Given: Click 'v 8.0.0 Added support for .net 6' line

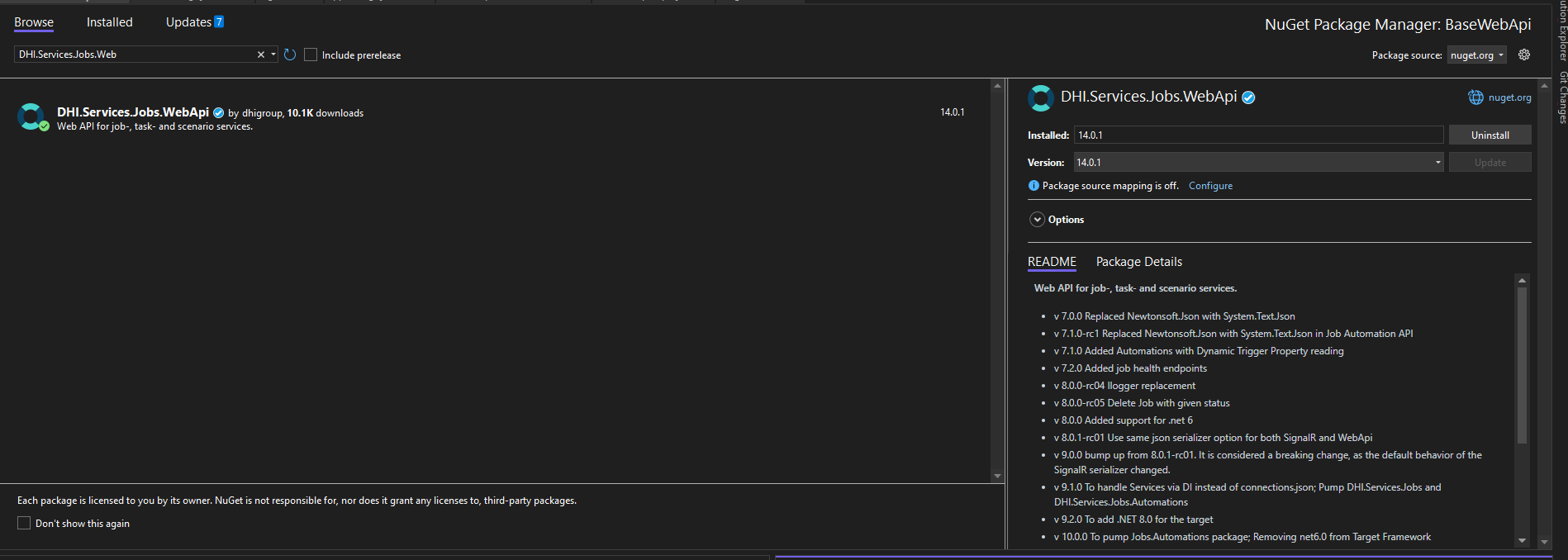Looking at the screenshot, I should [1124, 420].
